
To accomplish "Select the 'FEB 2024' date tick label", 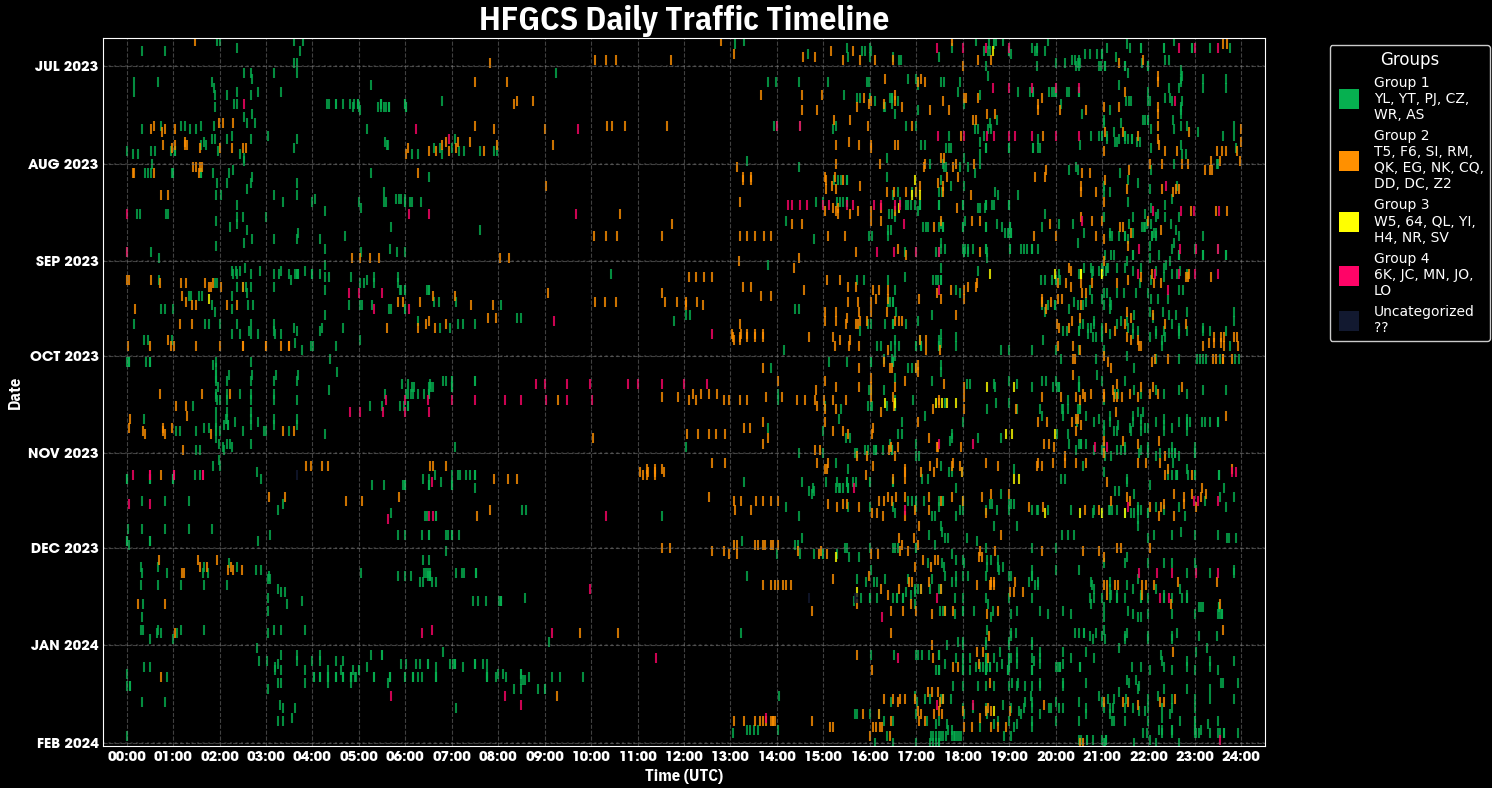I will click(67, 743).
